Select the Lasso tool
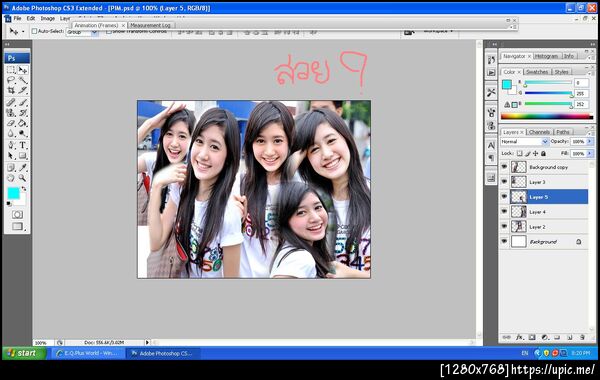Viewport: 600px width, 380px height. coord(11,80)
